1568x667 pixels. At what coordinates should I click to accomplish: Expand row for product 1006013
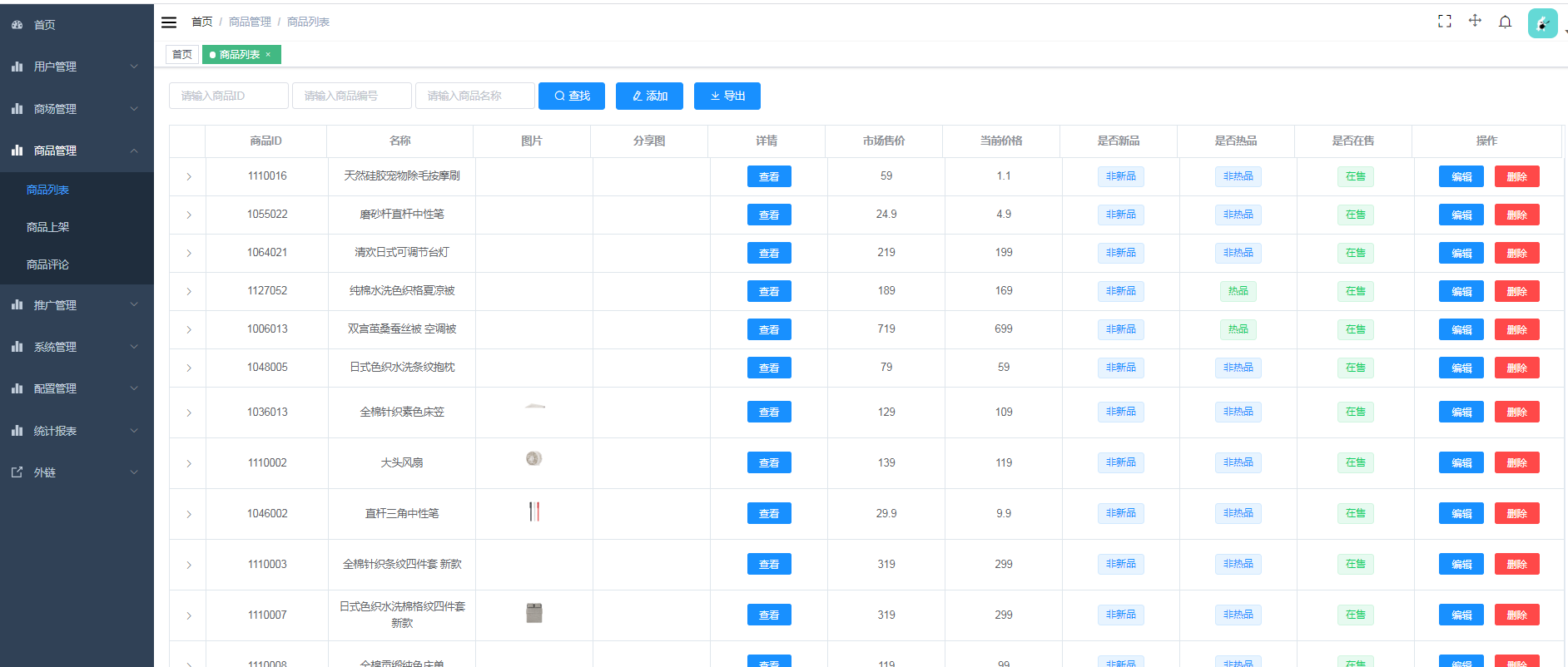point(189,330)
